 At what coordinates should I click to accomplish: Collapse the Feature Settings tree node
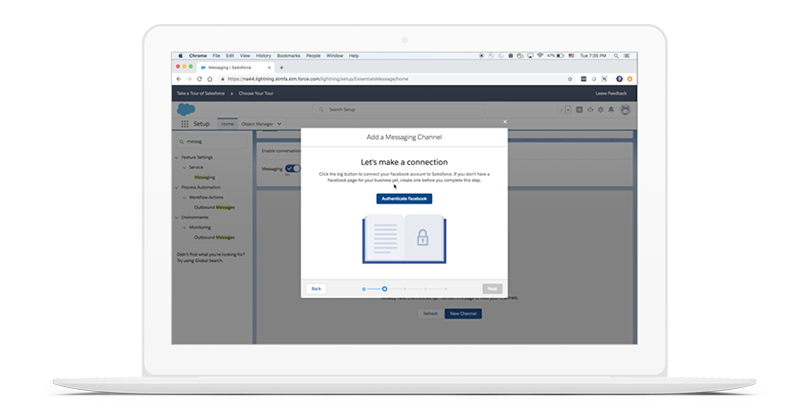click(178, 157)
